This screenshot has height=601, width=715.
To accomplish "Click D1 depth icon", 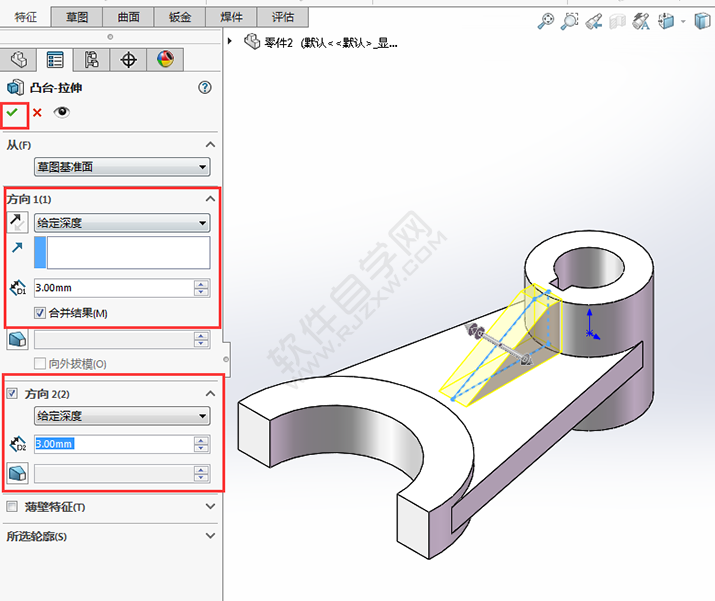I will tap(18, 288).
